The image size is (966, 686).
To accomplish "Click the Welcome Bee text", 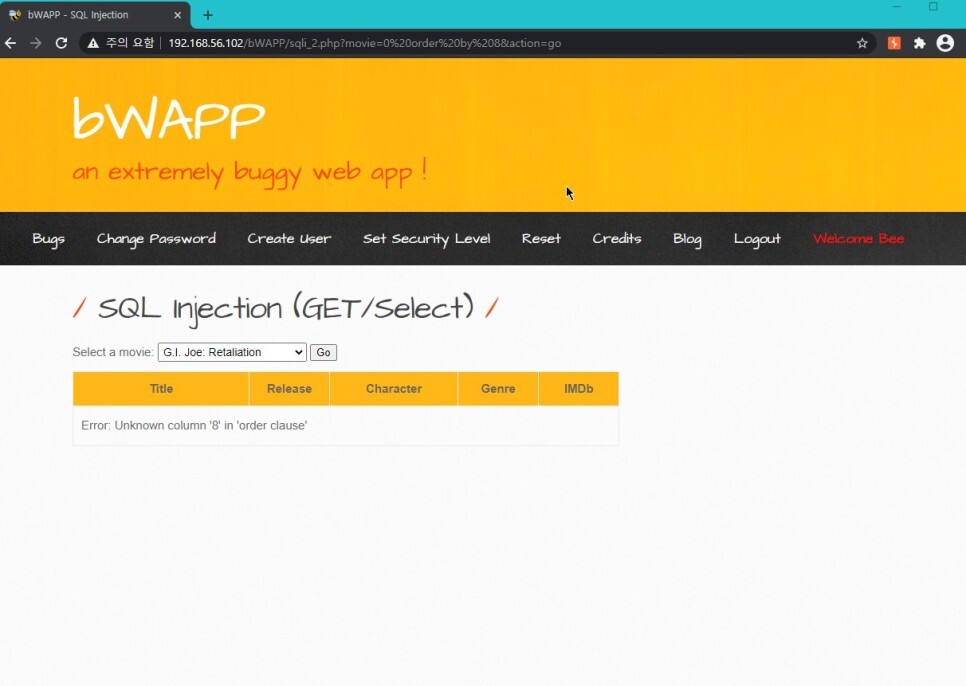I will pos(858,239).
